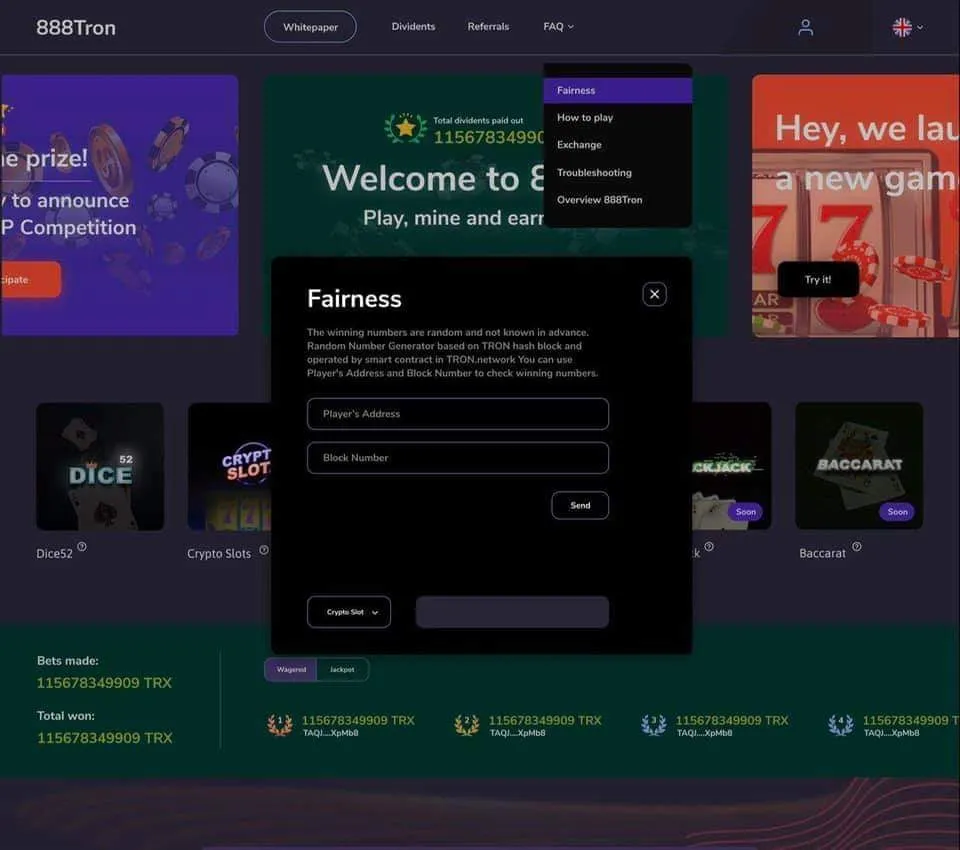
Task: Click the Baccarat info question icon
Action: [x=857, y=546]
